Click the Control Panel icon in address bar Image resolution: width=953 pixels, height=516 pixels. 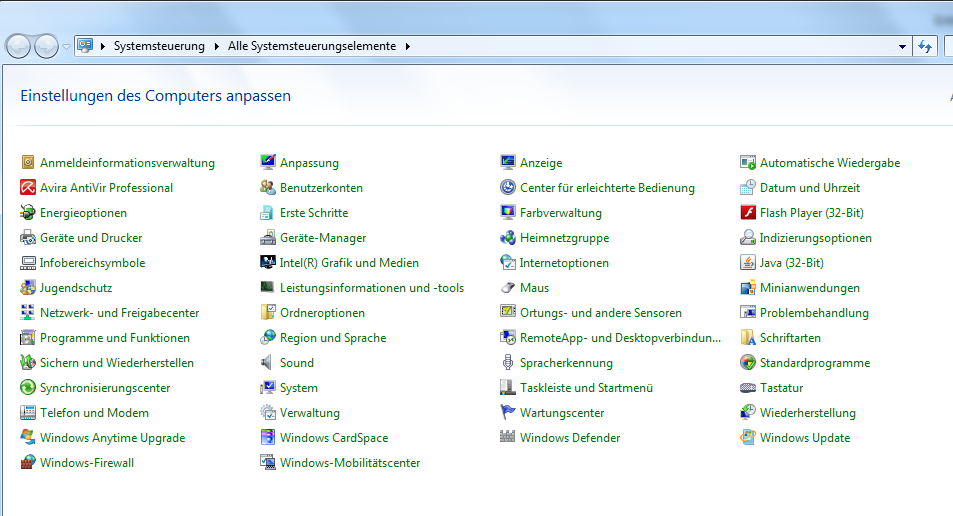click(x=85, y=46)
